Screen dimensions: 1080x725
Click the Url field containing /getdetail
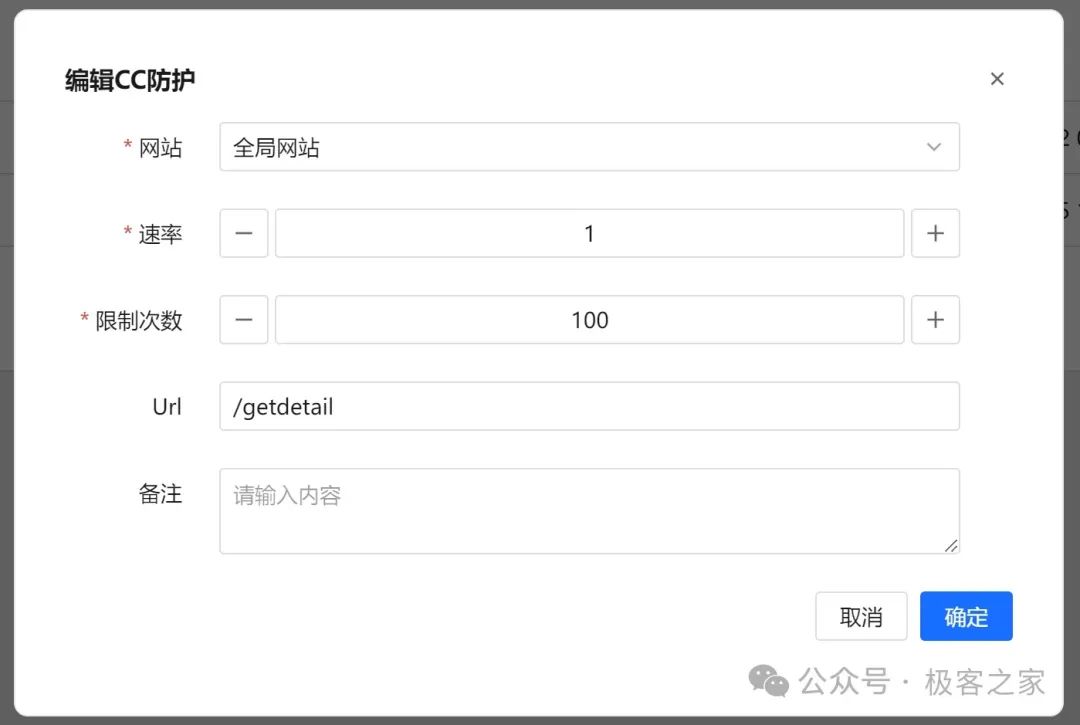click(x=589, y=407)
